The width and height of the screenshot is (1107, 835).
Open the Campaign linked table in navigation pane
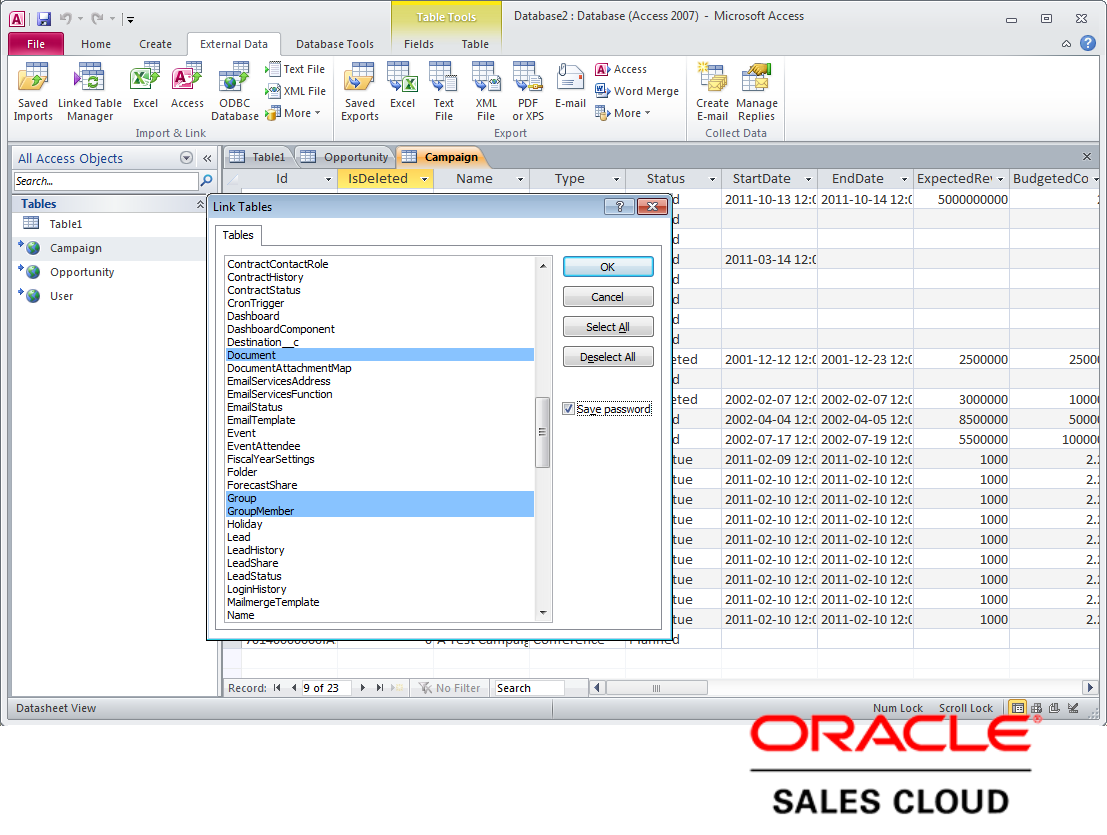(76, 248)
